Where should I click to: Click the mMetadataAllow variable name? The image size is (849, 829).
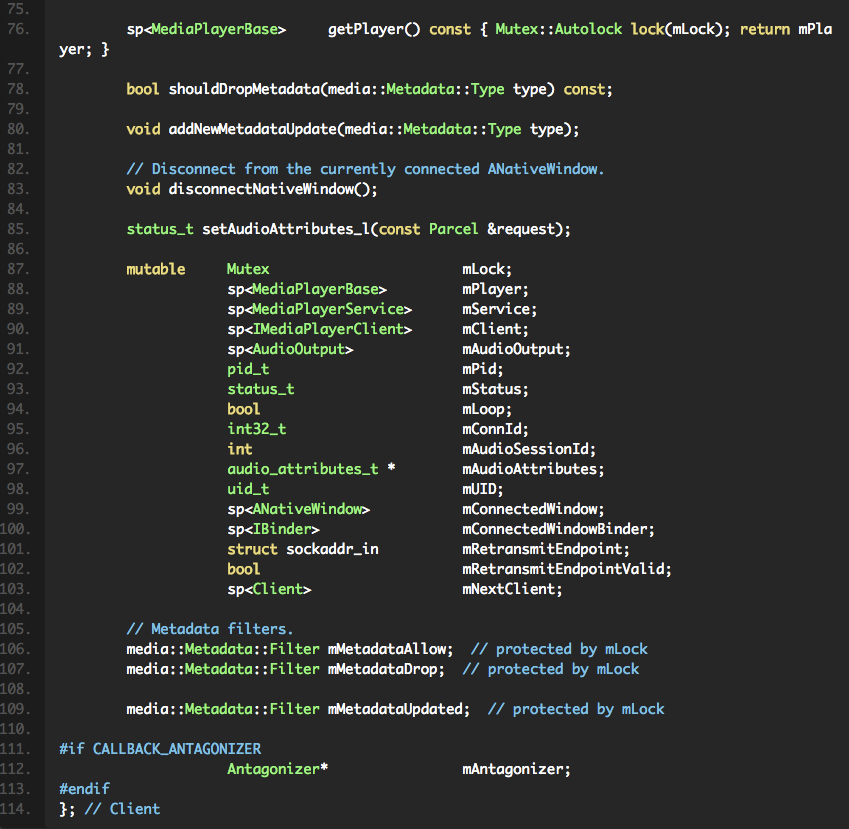(390, 649)
